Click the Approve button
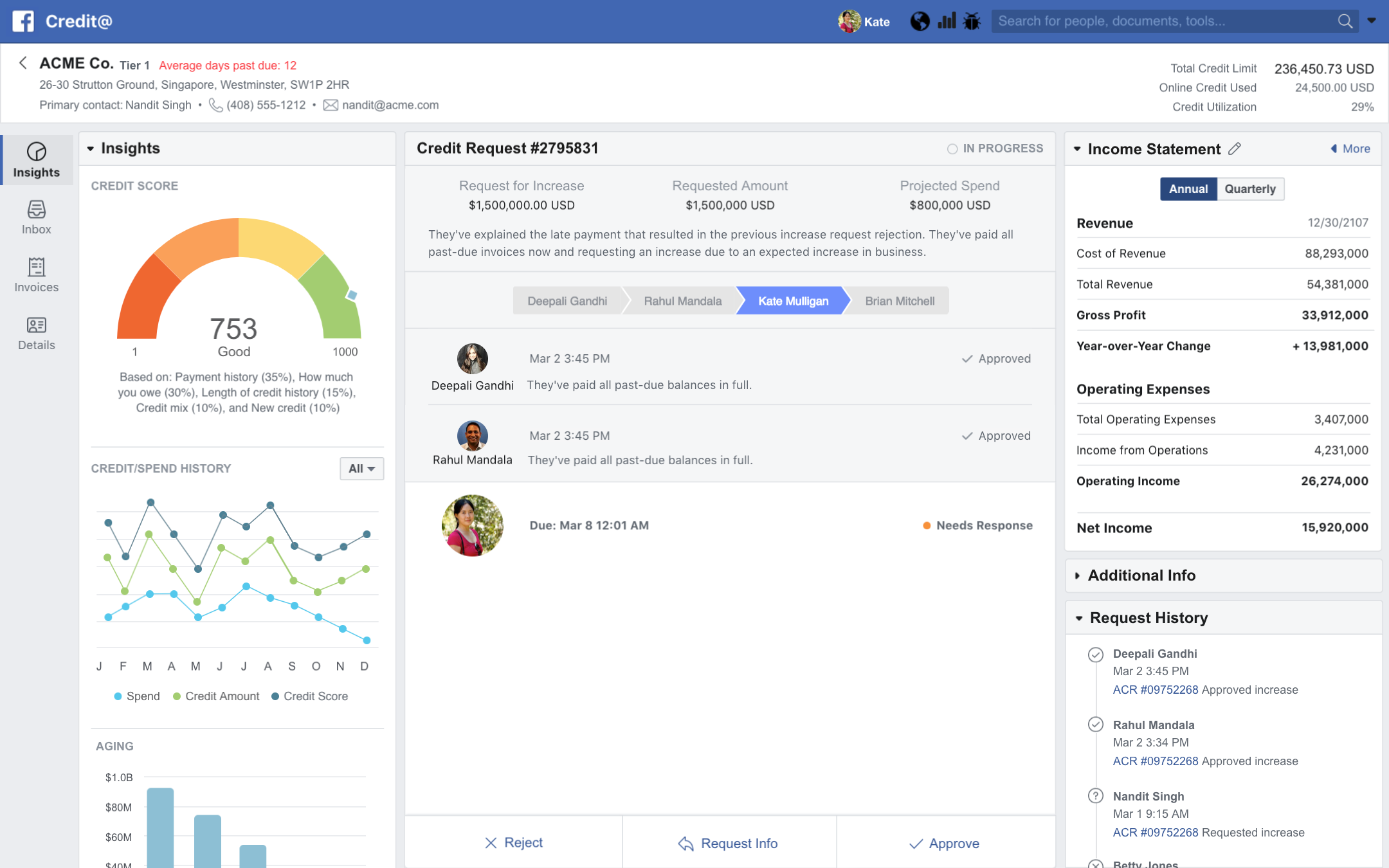The image size is (1389, 868). 944,843
